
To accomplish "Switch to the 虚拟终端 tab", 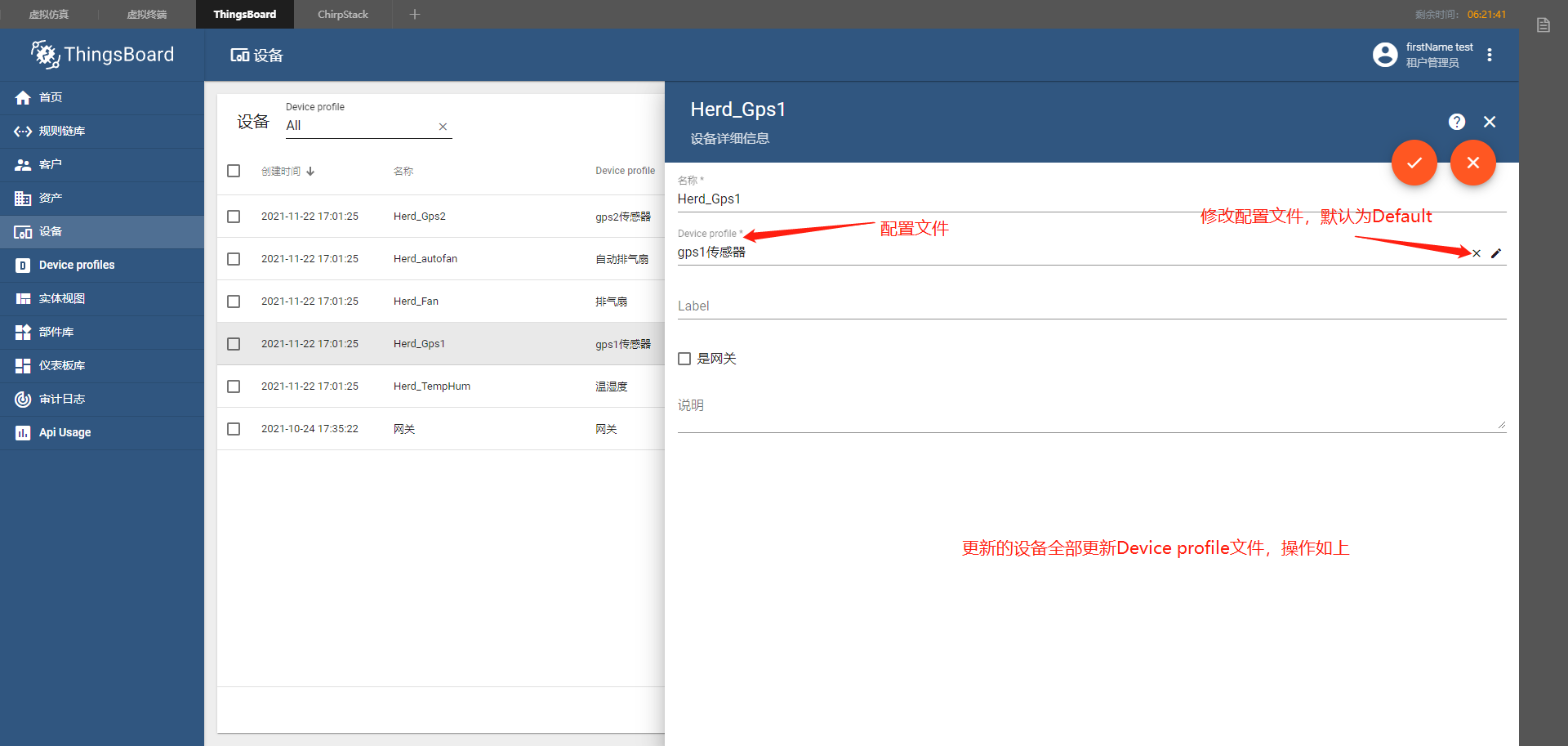I will (x=146, y=14).
